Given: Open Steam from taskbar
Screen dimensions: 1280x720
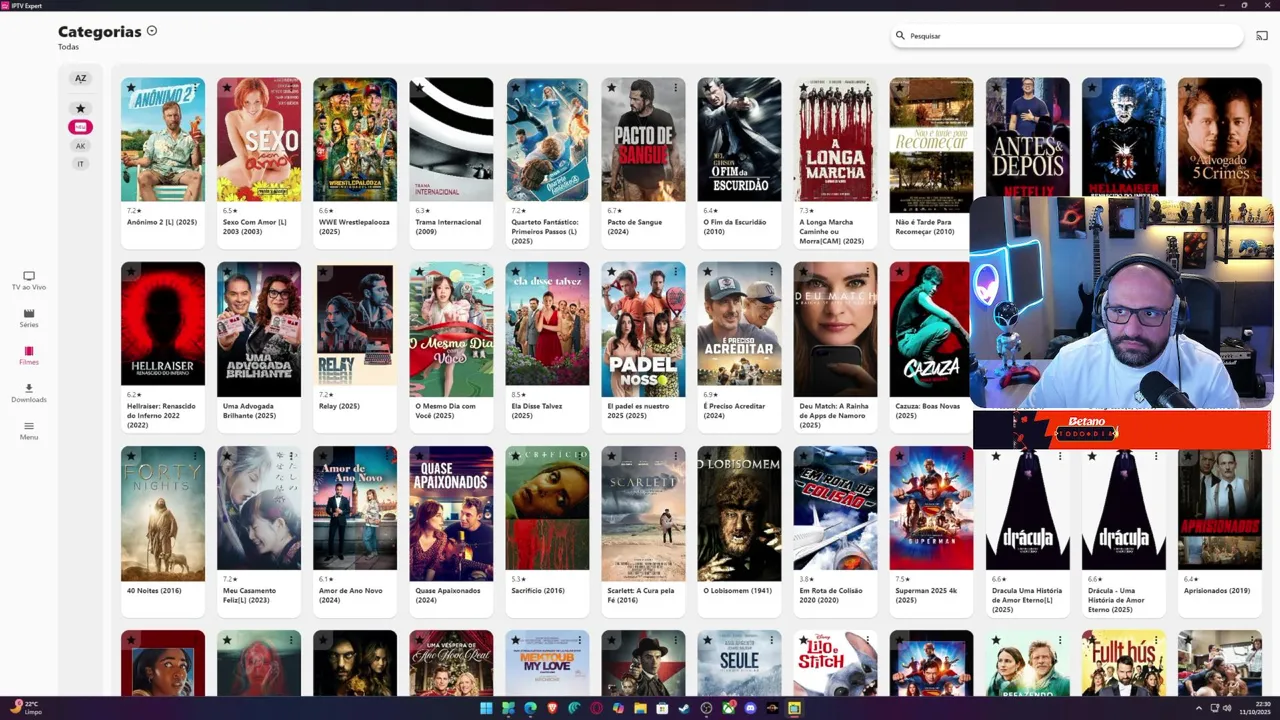Looking at the screenshot, I should [684, 708].
